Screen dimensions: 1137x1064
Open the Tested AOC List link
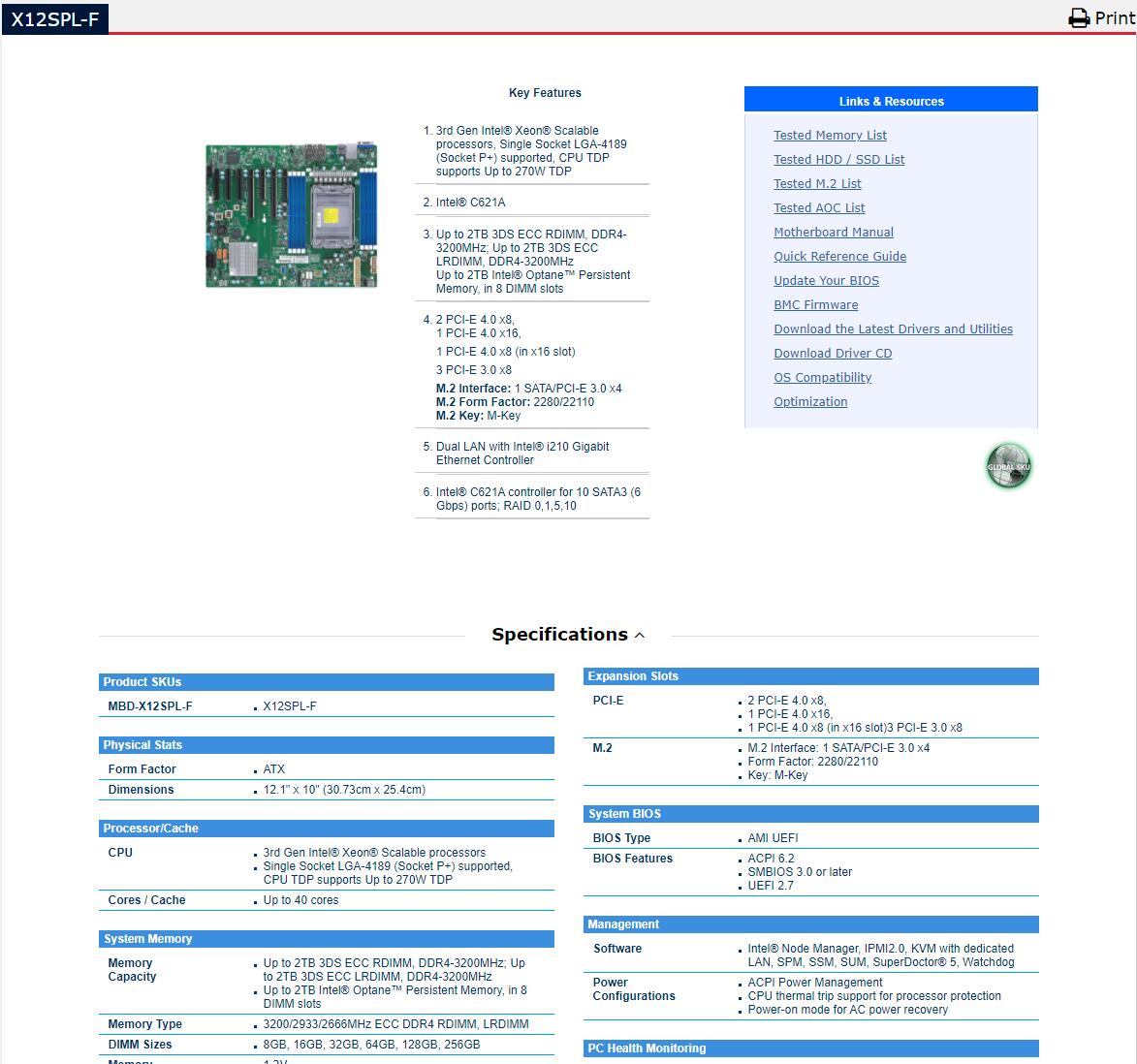pos(819,208)
